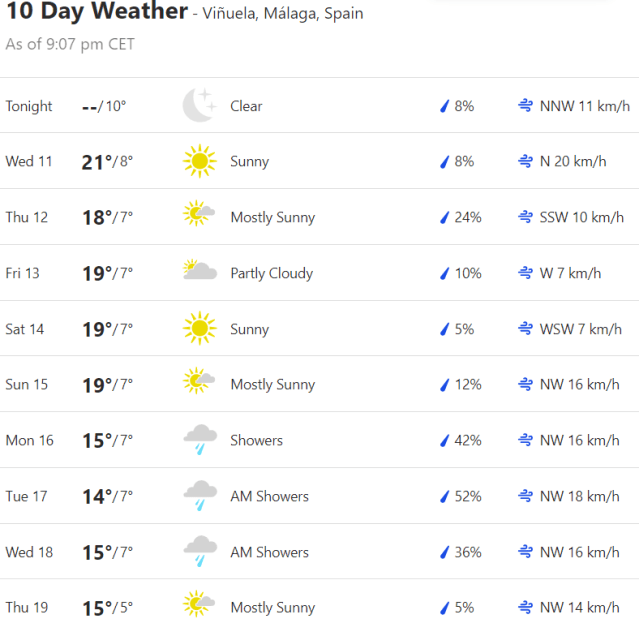Click the sun icon for Sat 14
The image size is (639, 623).
click(199, 328)
